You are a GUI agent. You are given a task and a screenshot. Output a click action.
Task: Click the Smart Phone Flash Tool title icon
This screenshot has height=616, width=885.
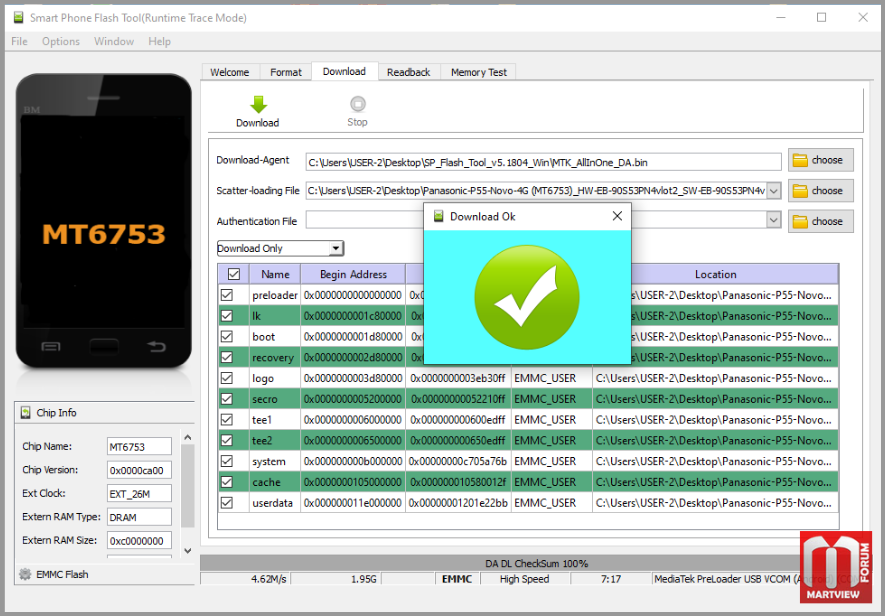pos(19,18)
